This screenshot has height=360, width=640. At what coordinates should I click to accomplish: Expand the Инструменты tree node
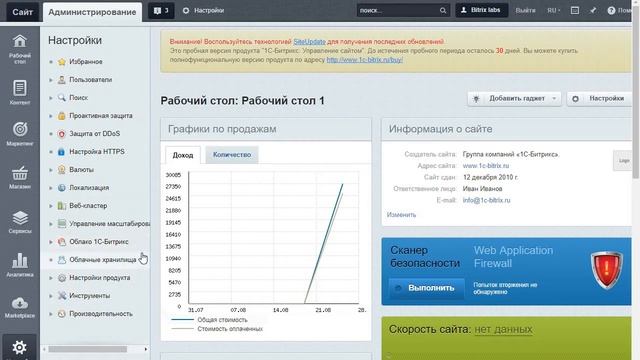pyautogui.click(x=51, y=296)
